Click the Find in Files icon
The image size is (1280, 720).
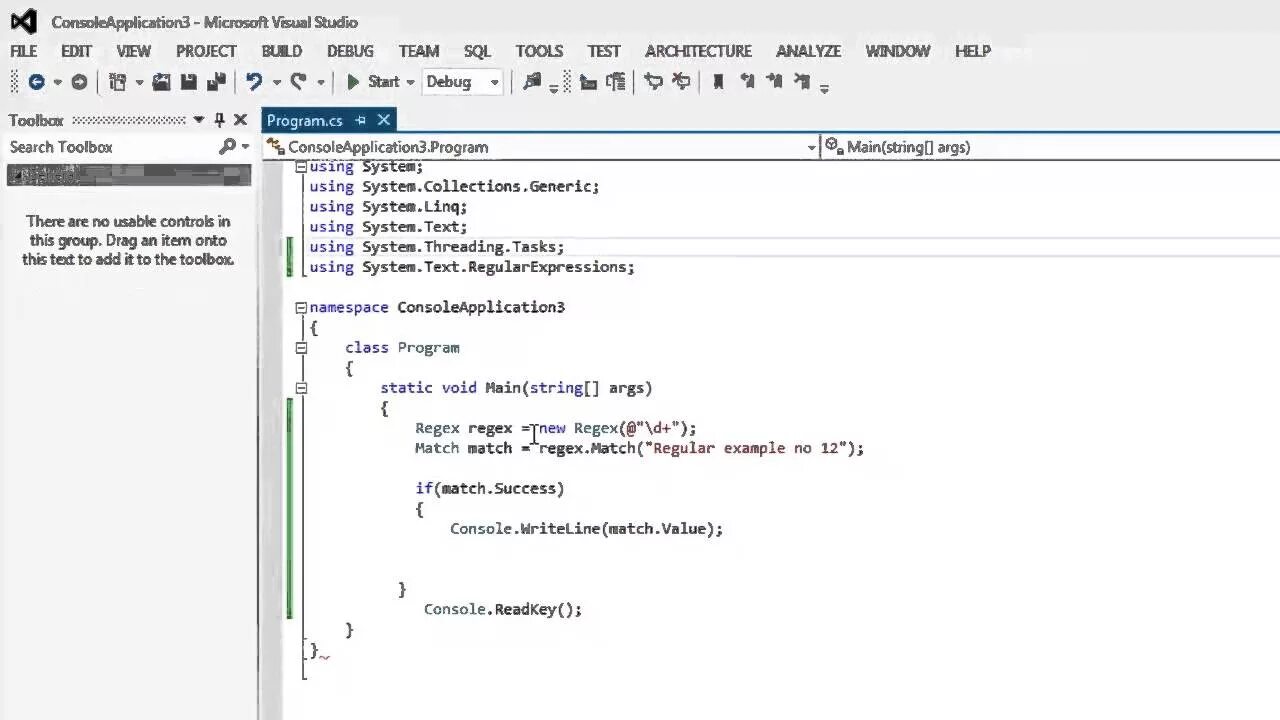[x=531, y=82]
